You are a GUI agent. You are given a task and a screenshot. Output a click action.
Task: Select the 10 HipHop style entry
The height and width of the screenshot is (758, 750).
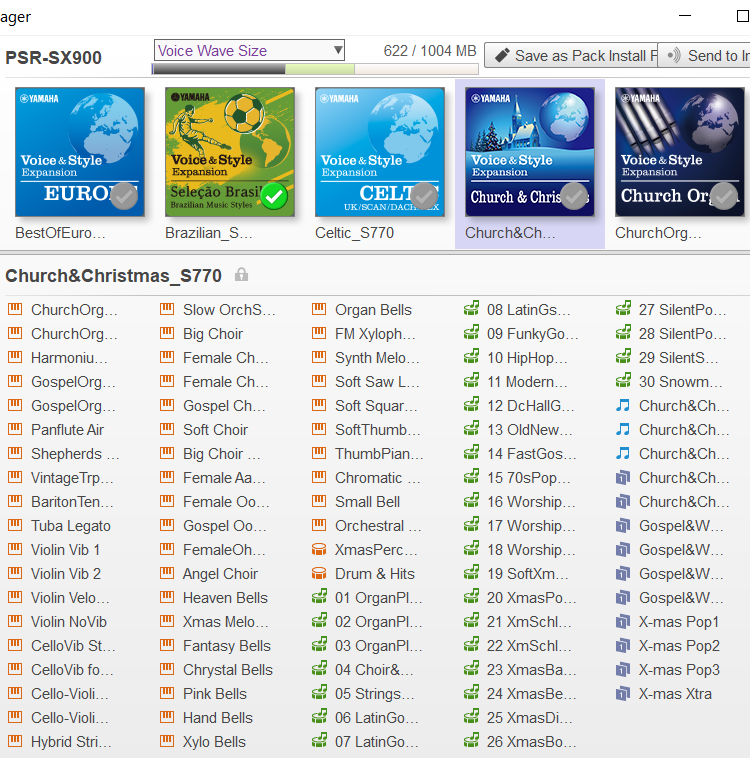click(x=516, y=358)
